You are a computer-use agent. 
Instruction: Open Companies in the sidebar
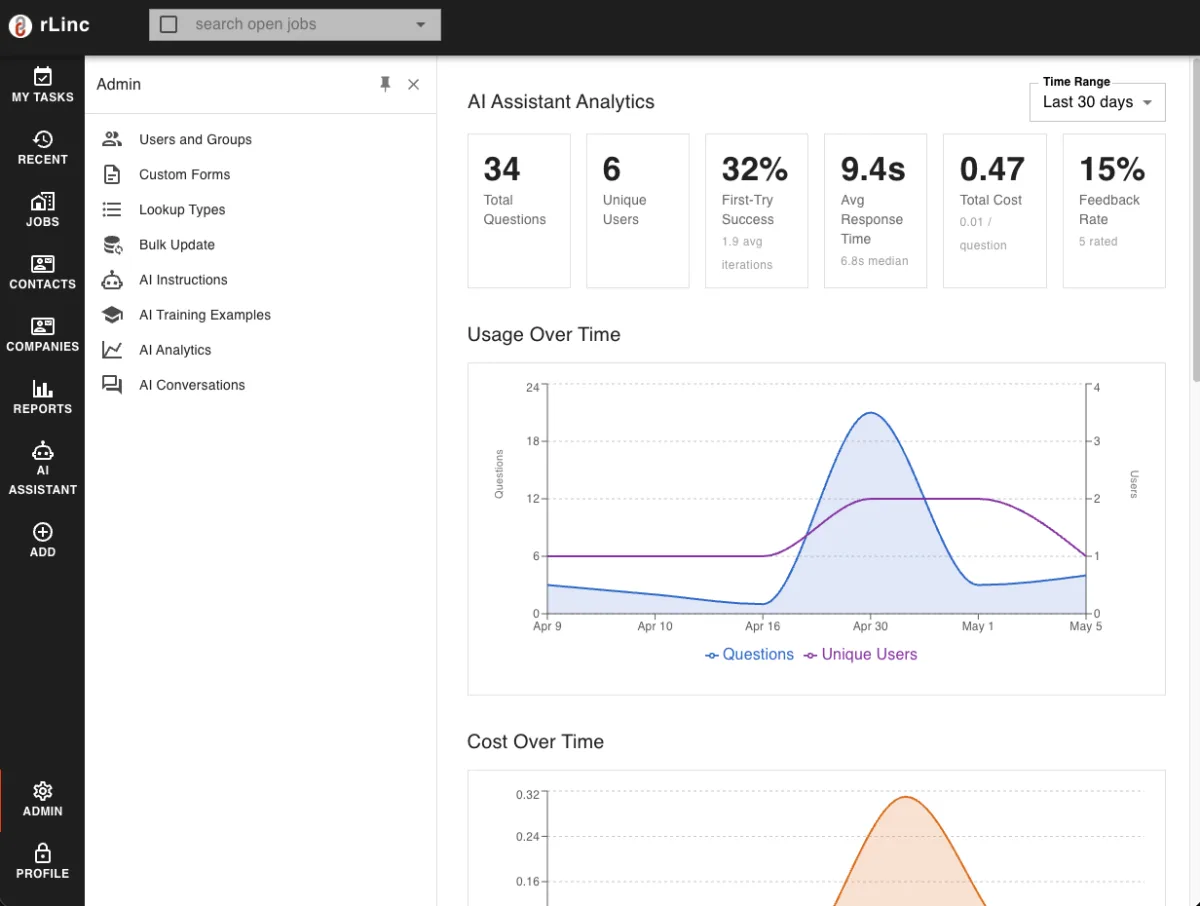(42, 335)
